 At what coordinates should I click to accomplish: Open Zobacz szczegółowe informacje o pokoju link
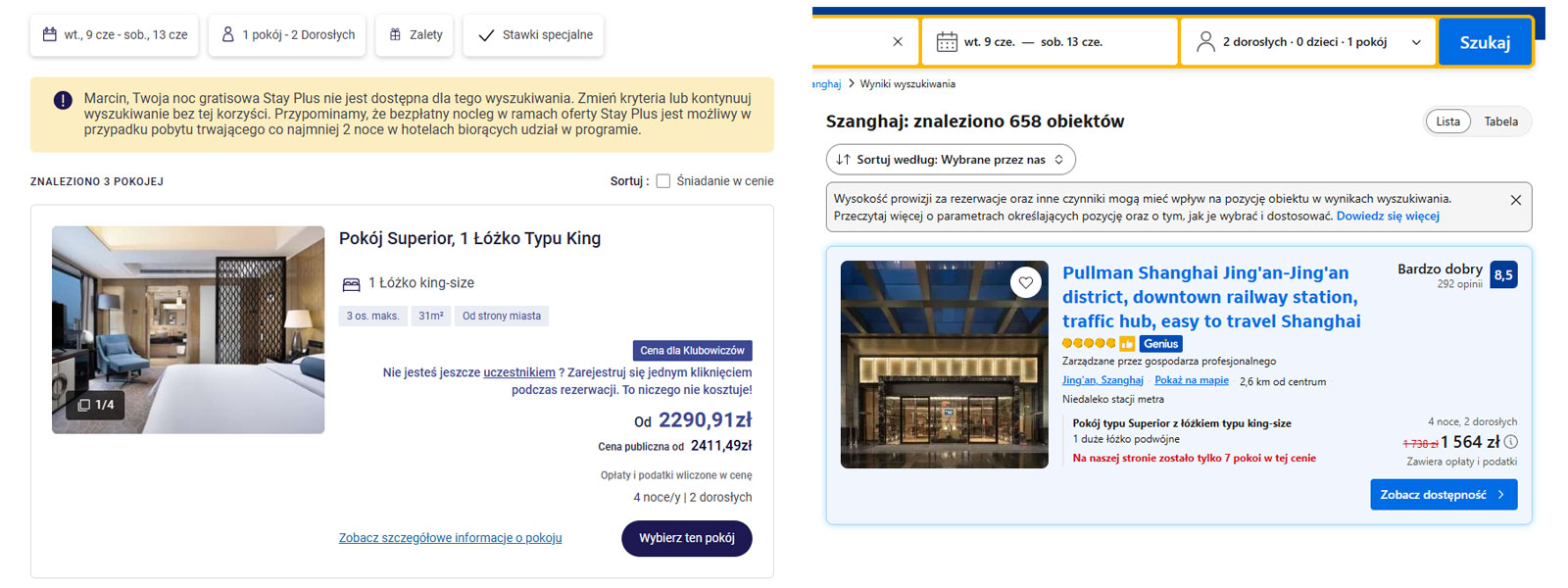451,538
